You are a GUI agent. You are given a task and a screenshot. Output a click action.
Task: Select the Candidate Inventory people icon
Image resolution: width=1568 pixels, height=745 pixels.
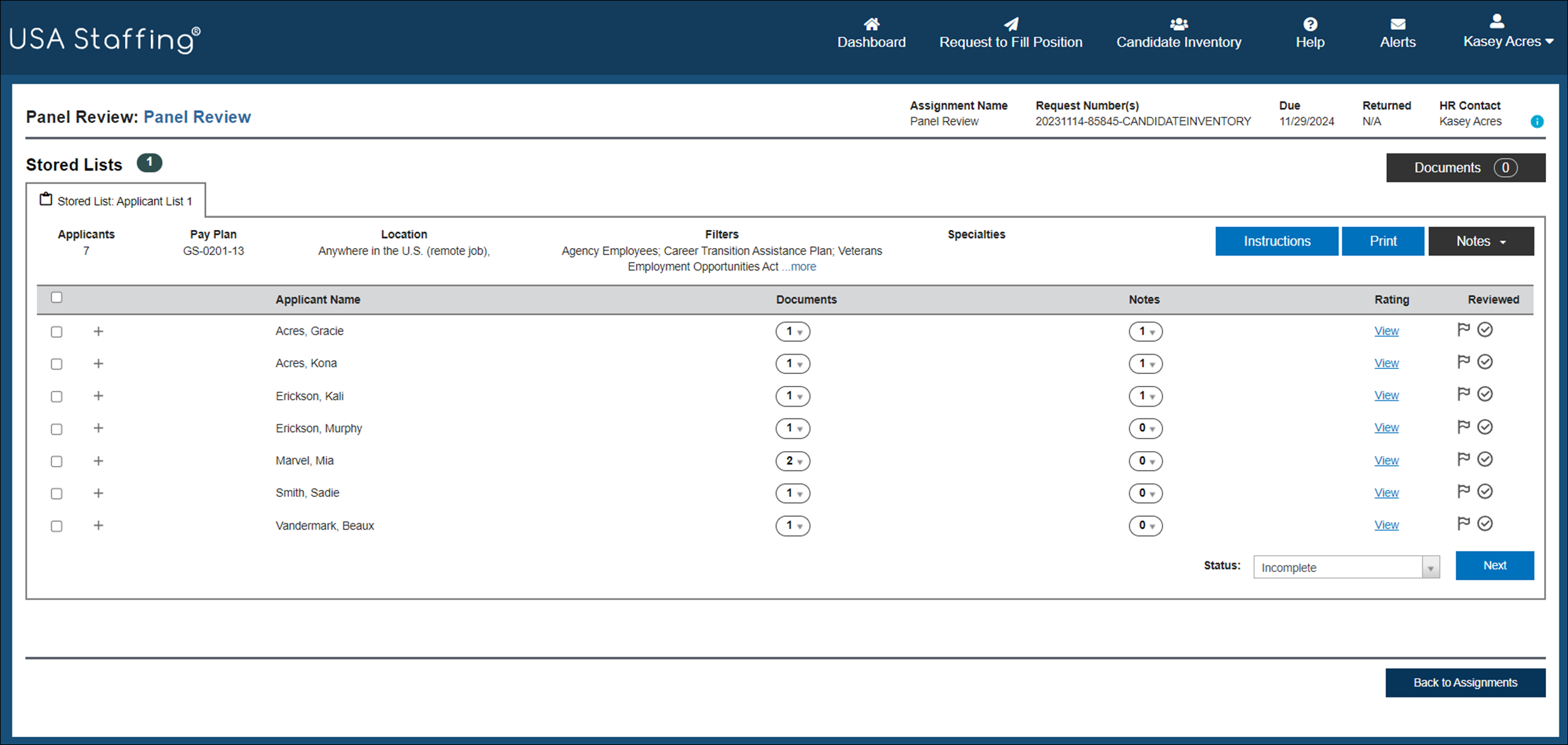pyautogui.click(x=1178, y=24)
